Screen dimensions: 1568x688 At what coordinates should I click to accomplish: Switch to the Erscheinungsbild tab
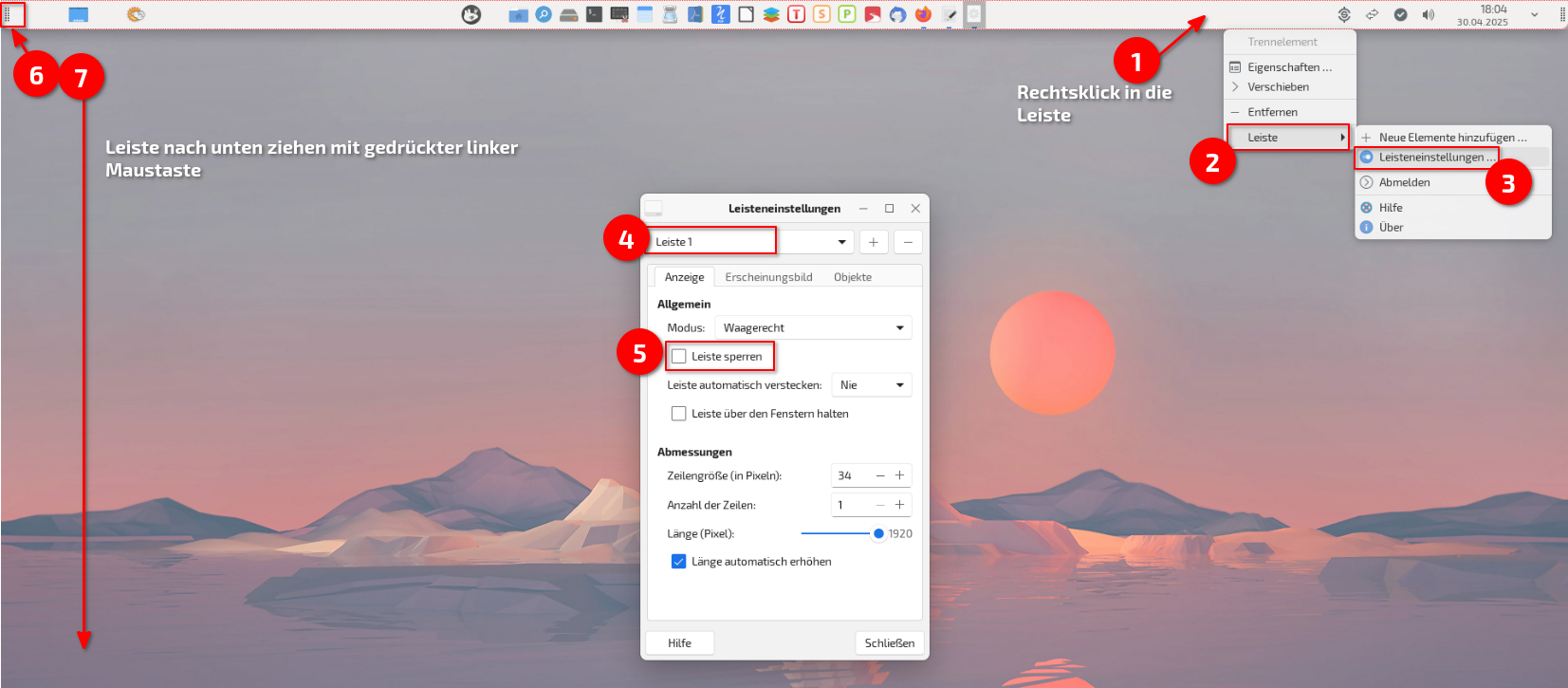click(768, 277)
